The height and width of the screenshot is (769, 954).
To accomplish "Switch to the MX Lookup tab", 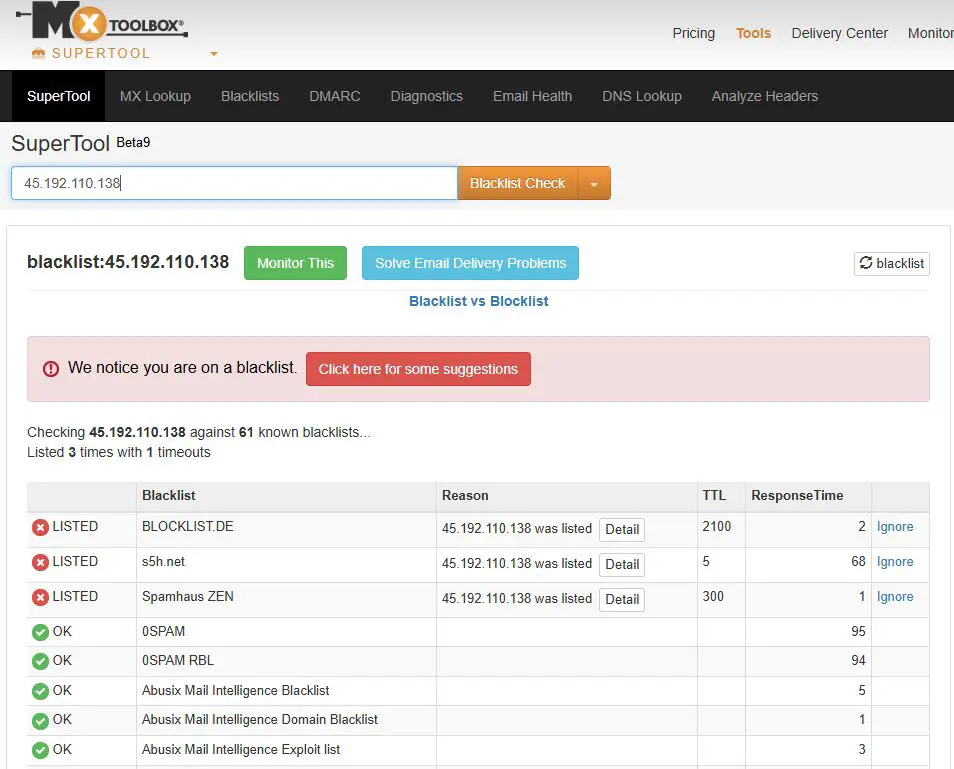I will (x=155, y=96).
